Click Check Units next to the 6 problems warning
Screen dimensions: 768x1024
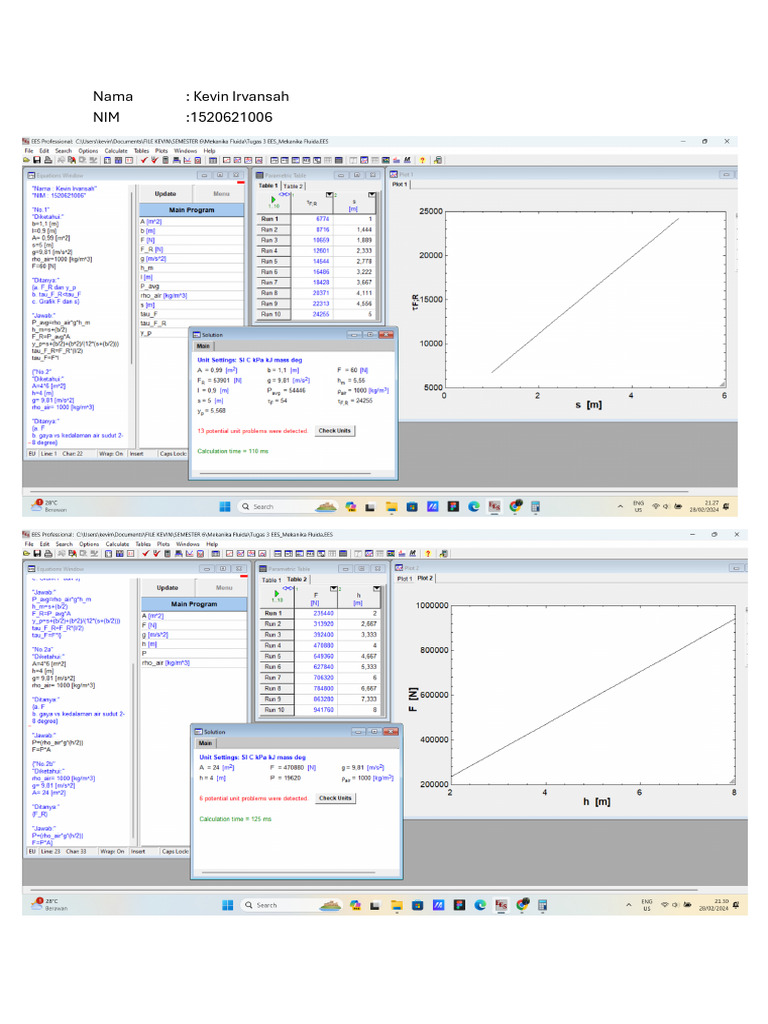335,798
